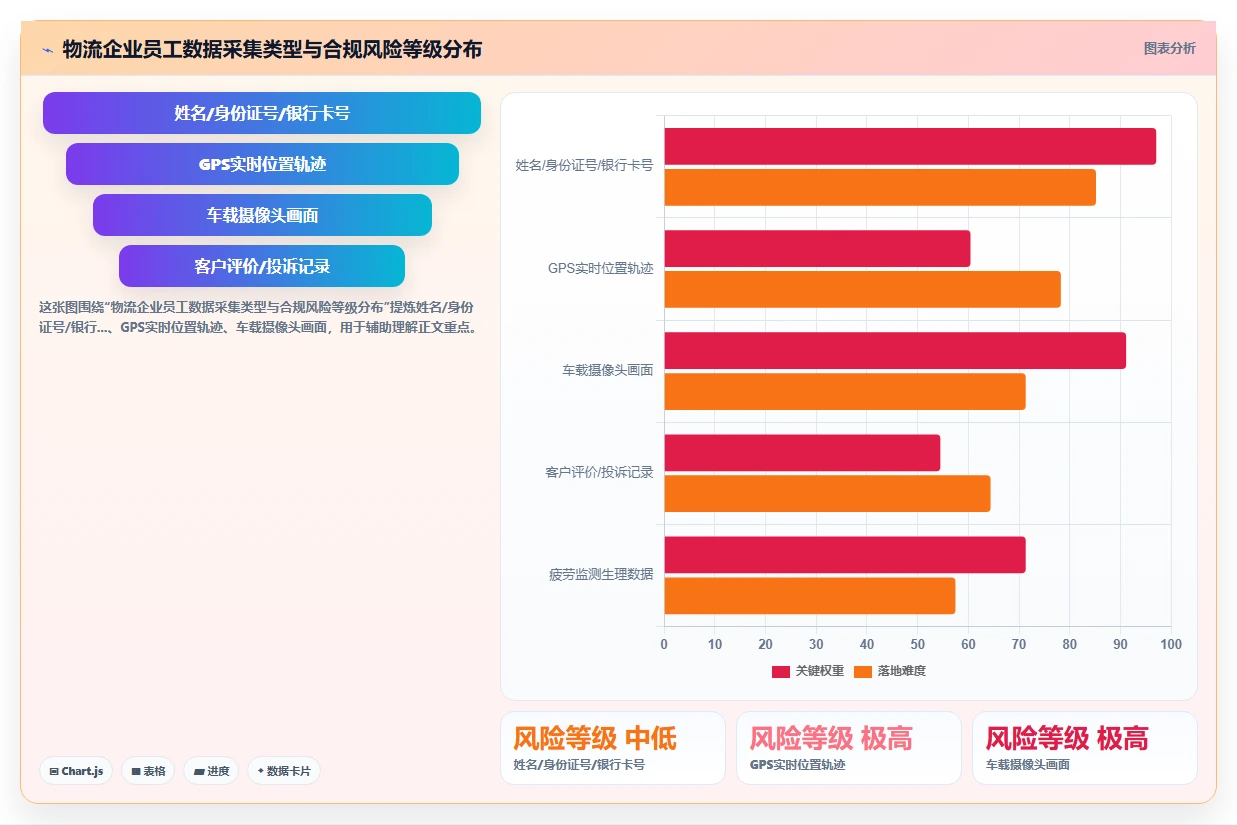
Task: Click orange bar for GPS实时位置轨迹
Action: tap(862, 289)
